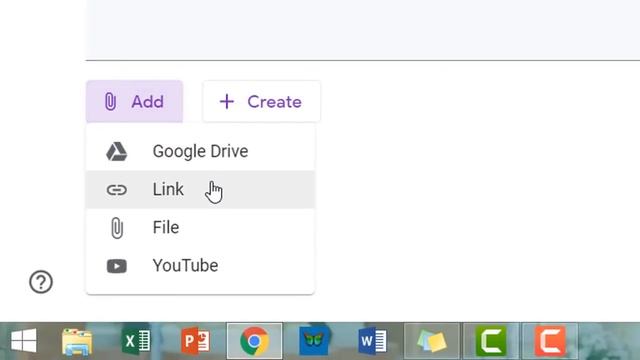Switch to Chrome in the taskbar
The width and height of the screenshot is (640, 360).
click(x=254, y=340)
